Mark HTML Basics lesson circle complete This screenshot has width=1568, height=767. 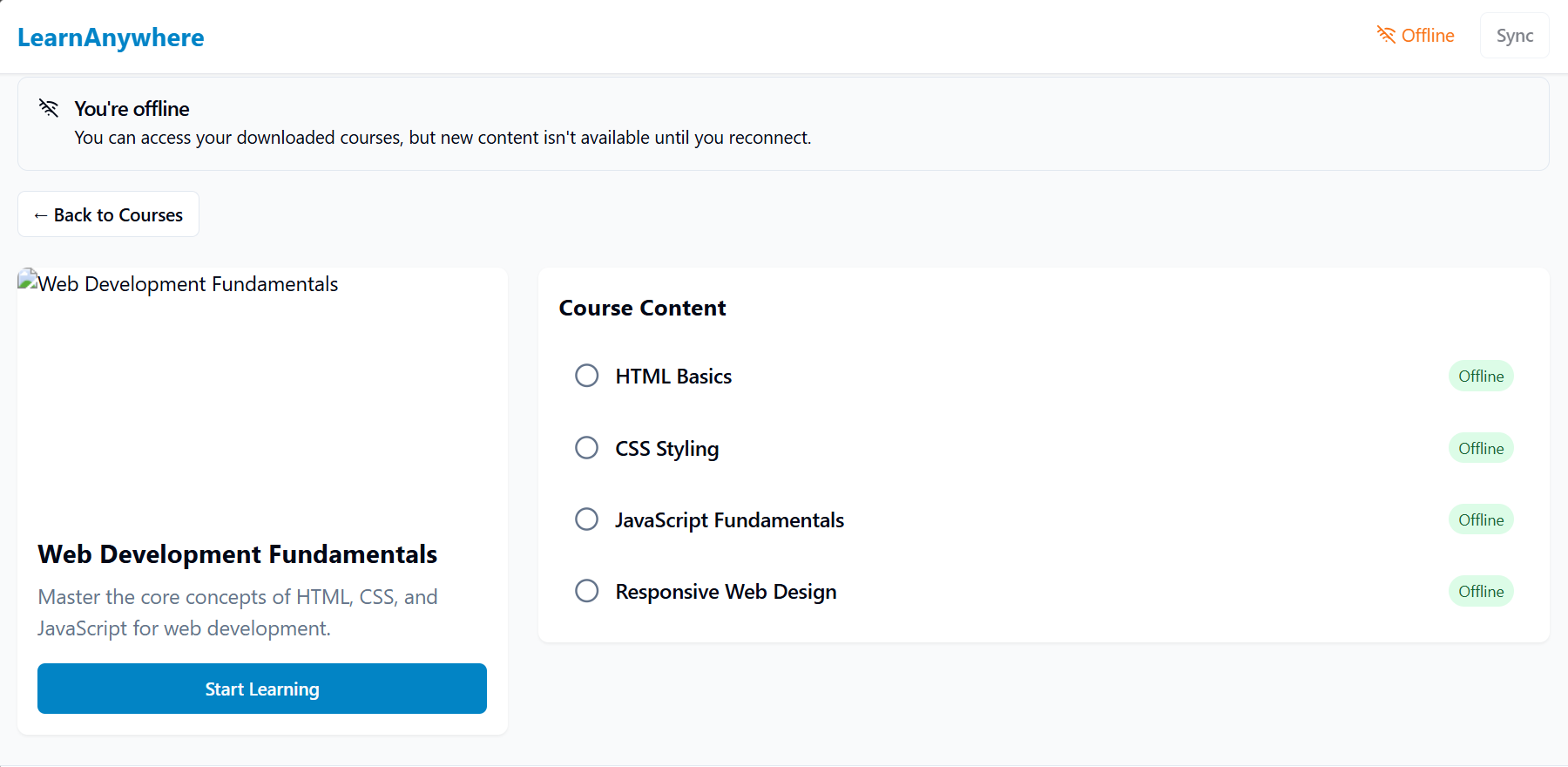pyautogui.click(x=587, y=376)
